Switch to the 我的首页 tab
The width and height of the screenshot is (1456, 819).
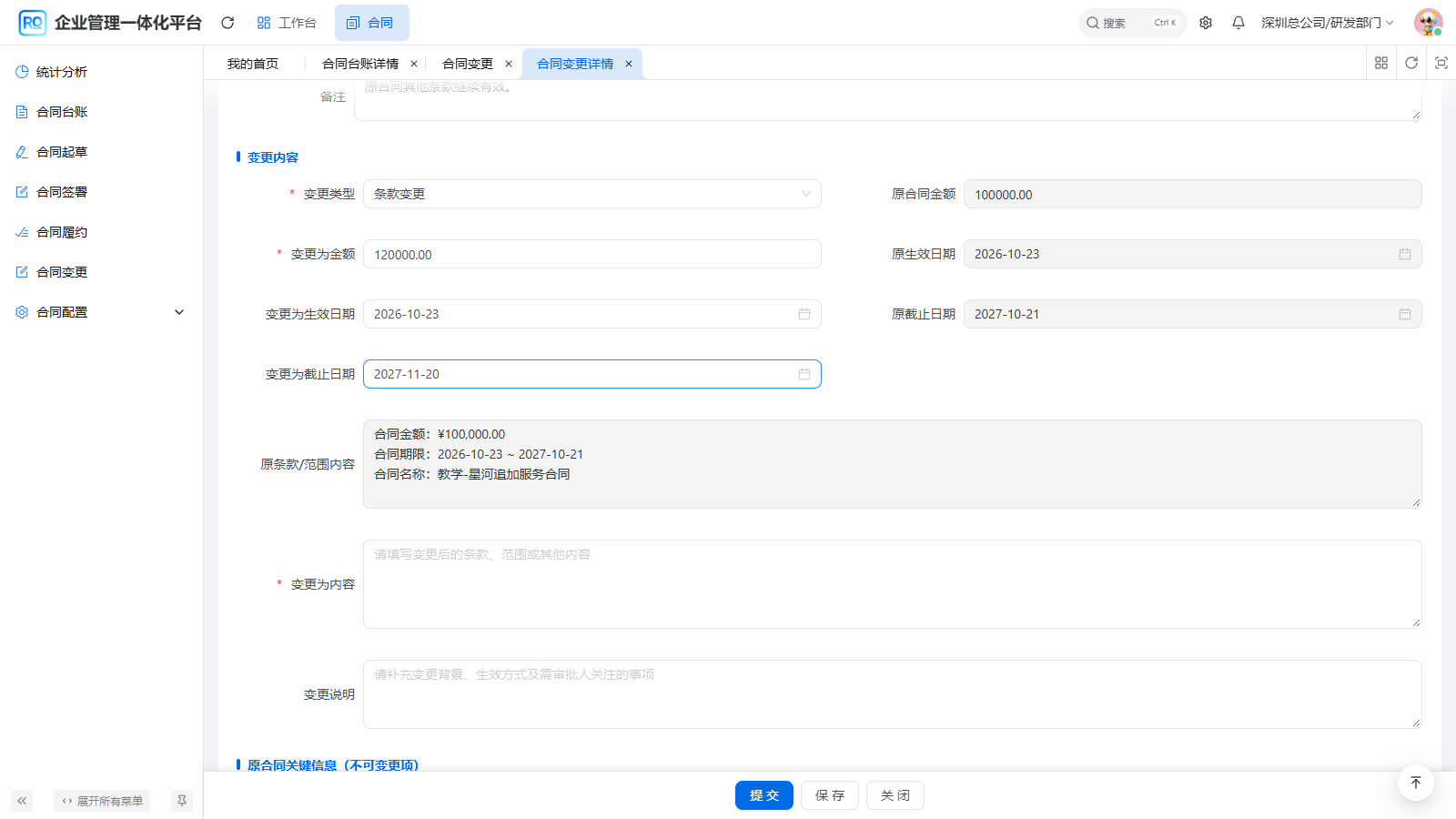[x=253, y=64]
